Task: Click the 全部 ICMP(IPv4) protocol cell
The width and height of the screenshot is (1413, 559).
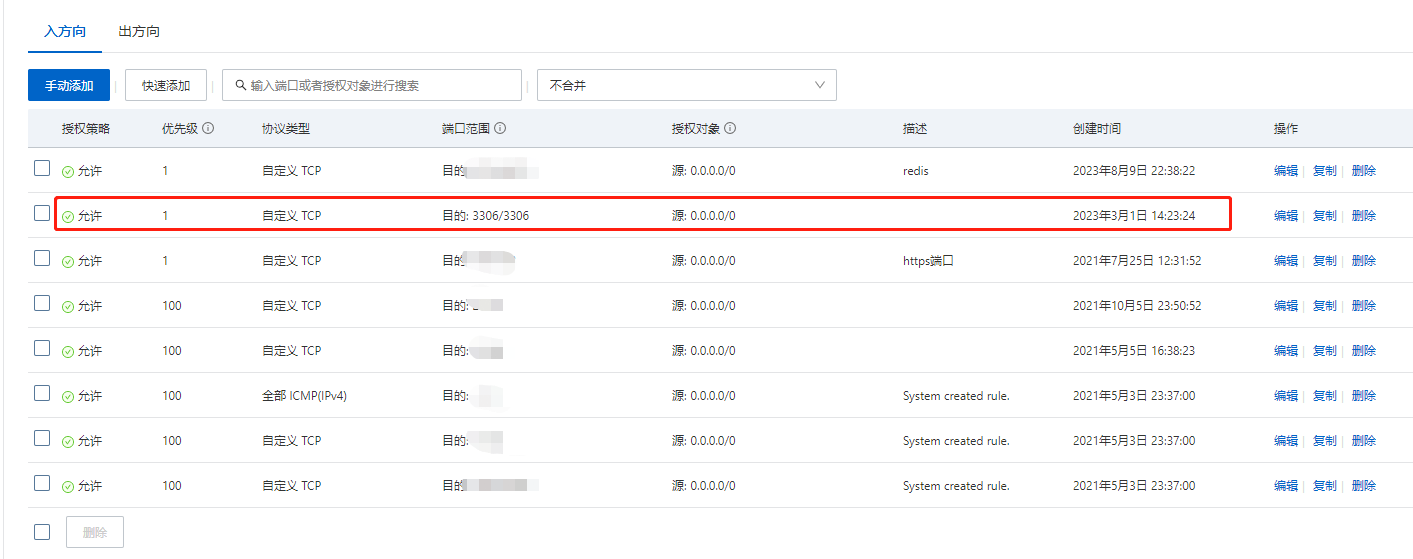Action: [304, 396]
